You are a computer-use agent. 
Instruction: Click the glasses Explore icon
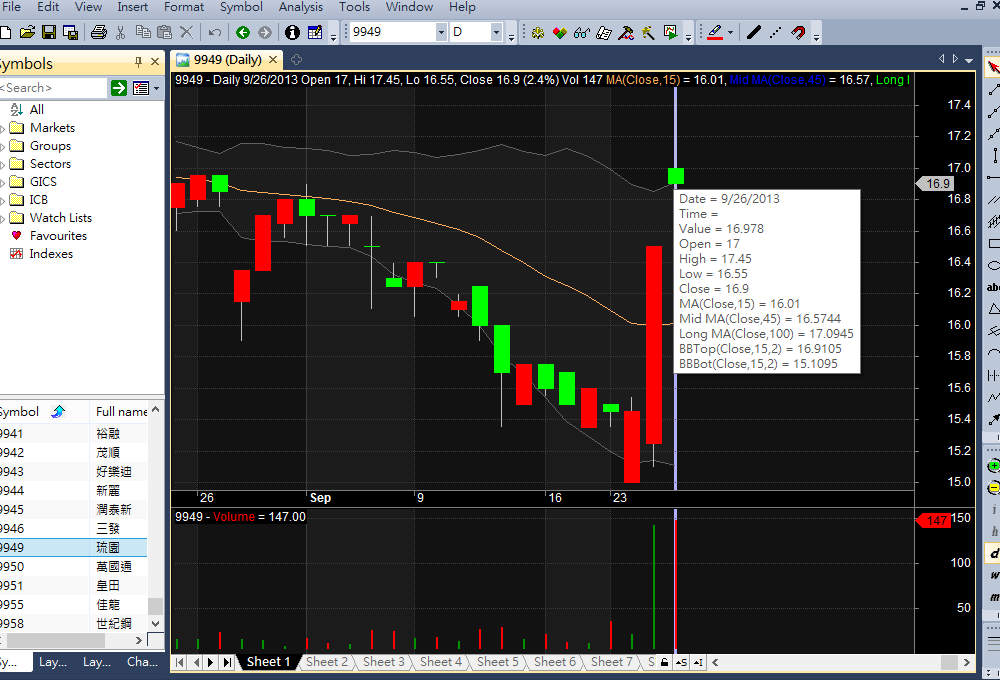point(582,33)
